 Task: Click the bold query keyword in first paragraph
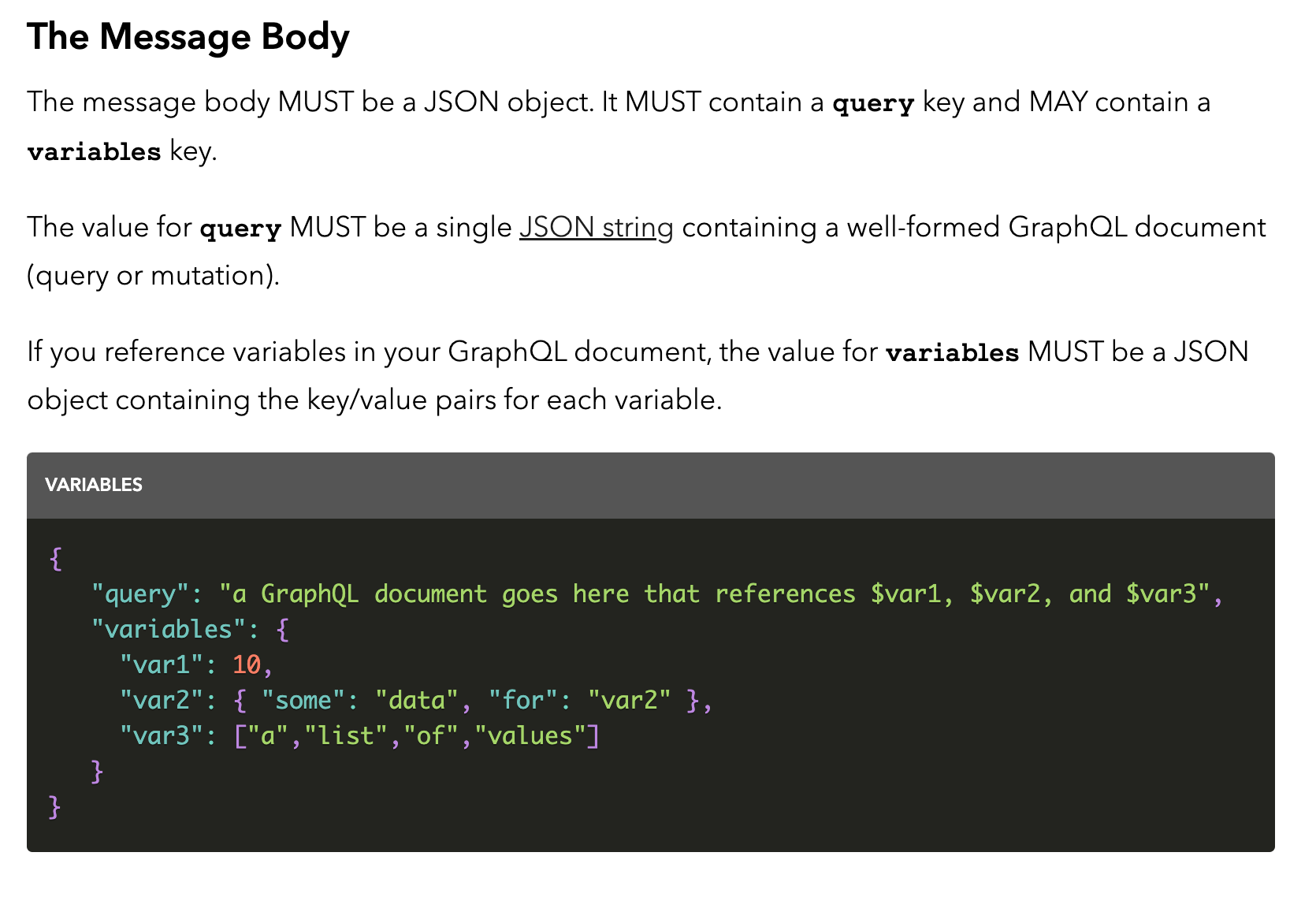coord(872,102)
